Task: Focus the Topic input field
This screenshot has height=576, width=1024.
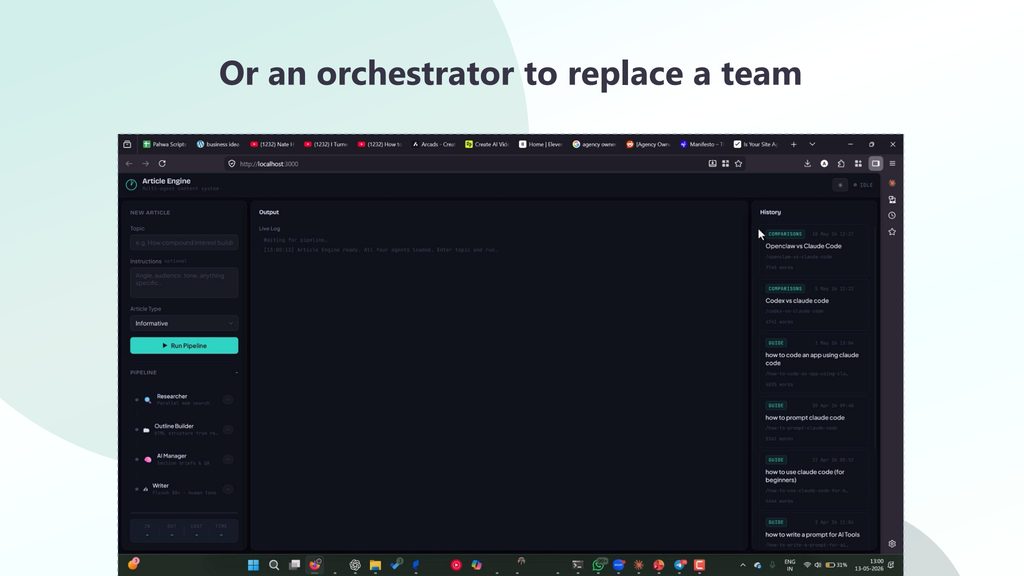Action: coord(184,242)
